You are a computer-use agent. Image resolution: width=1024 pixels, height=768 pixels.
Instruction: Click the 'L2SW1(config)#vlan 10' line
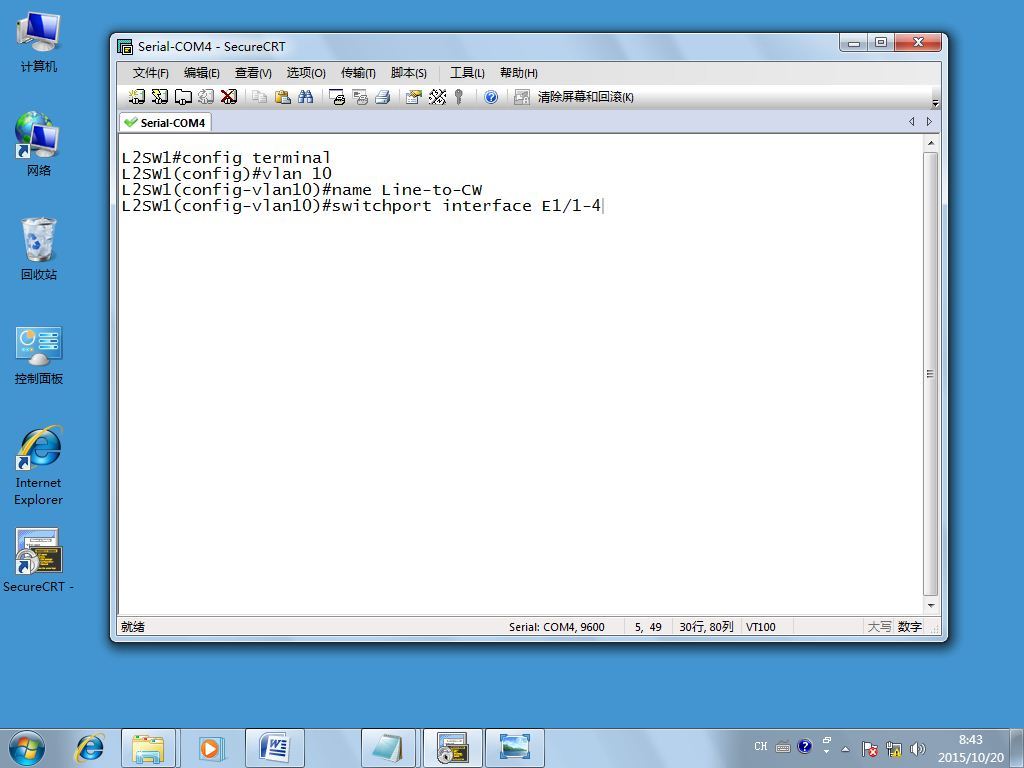pos(227,174)
